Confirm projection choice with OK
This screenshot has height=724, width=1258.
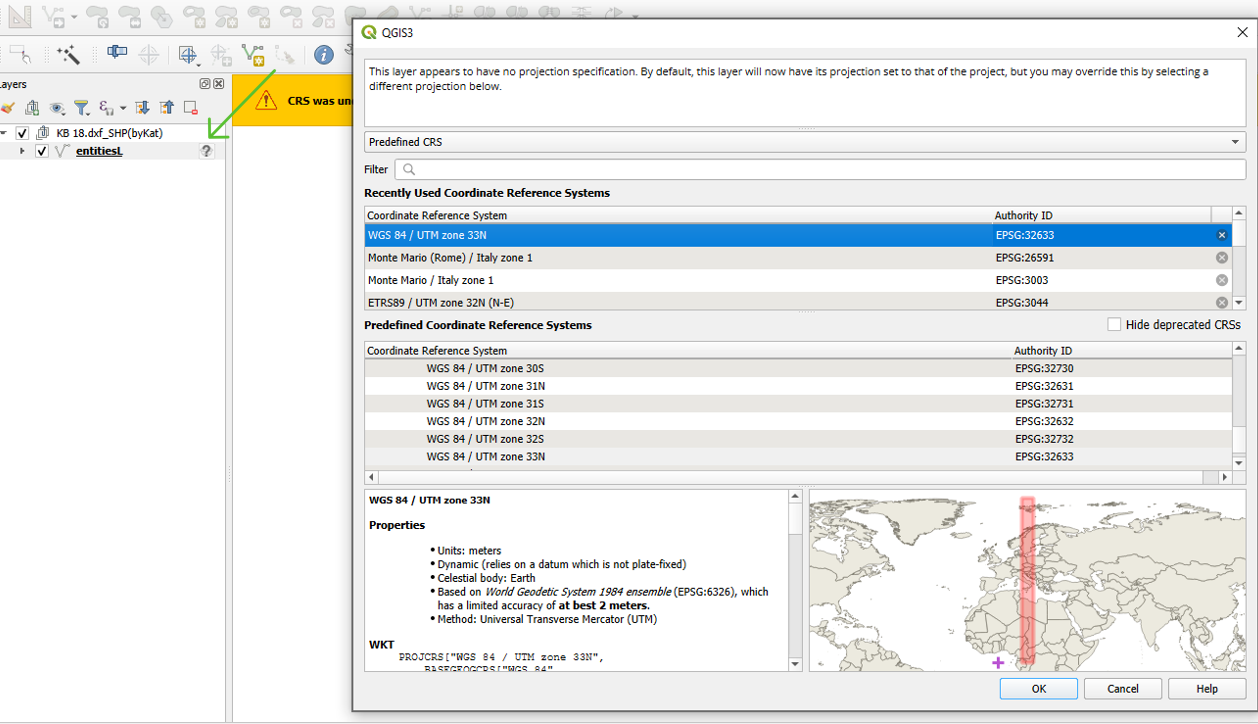click(1038, 688)
